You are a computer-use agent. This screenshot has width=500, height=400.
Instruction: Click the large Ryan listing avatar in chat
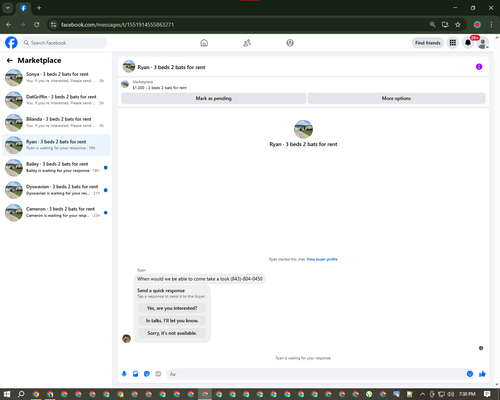(x=303, y=129)
